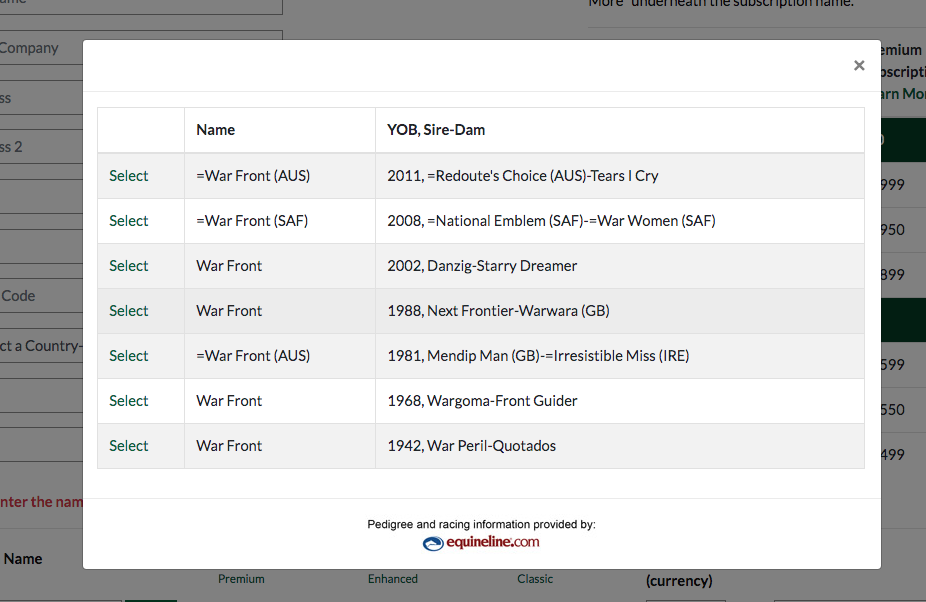The height and width of the screenshot is (602, 926).
Task: Click War Front name in the 1942 row
Action: click(229, 445)
